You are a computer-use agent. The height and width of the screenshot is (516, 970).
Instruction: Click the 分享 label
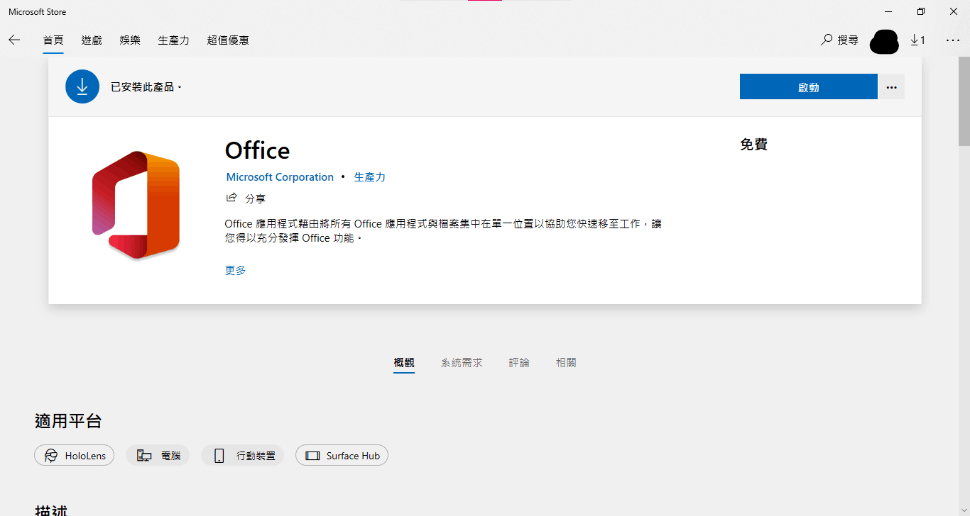click(255, 199)
